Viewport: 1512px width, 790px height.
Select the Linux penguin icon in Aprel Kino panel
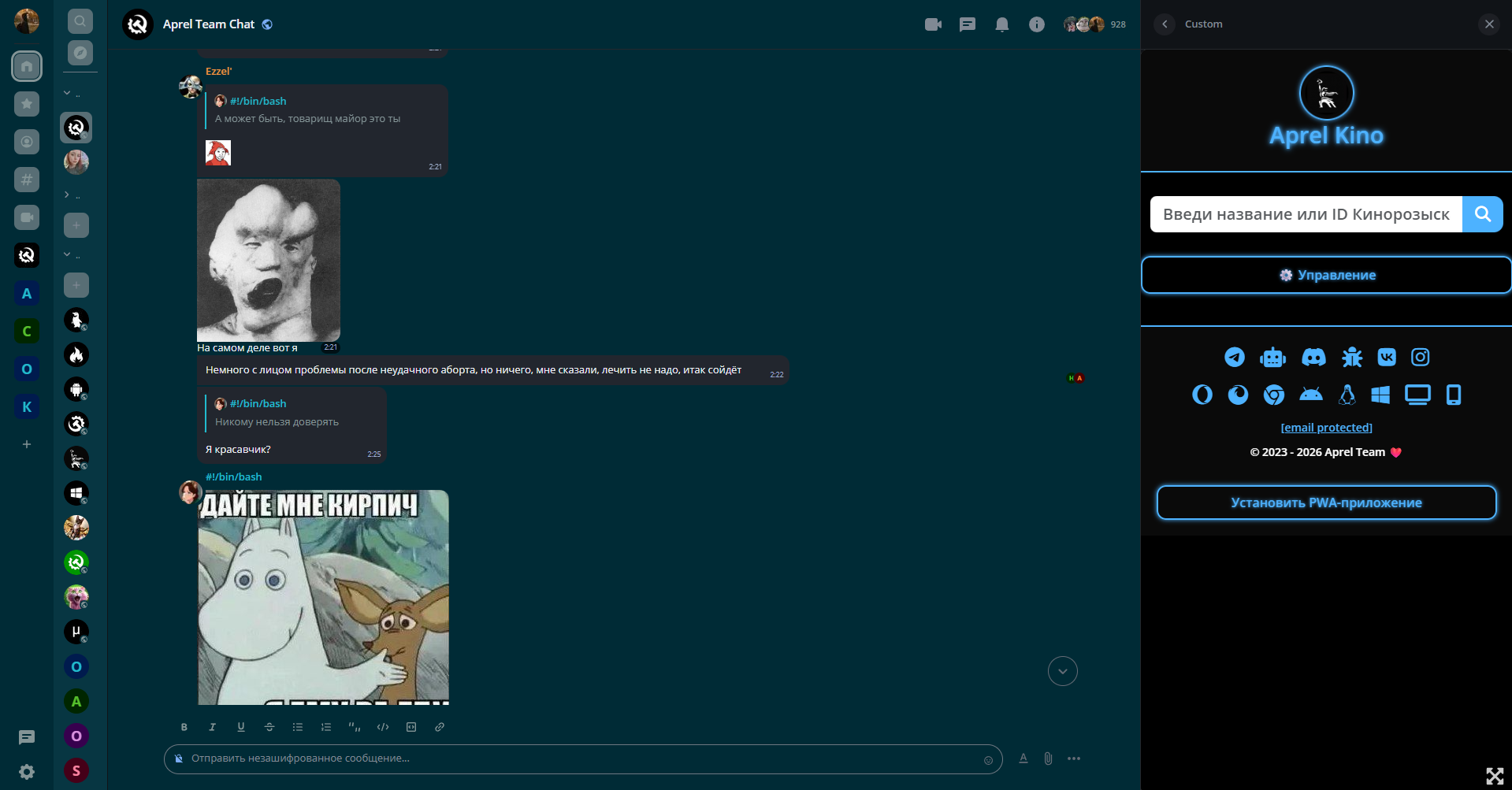[x=1347, y=395]
